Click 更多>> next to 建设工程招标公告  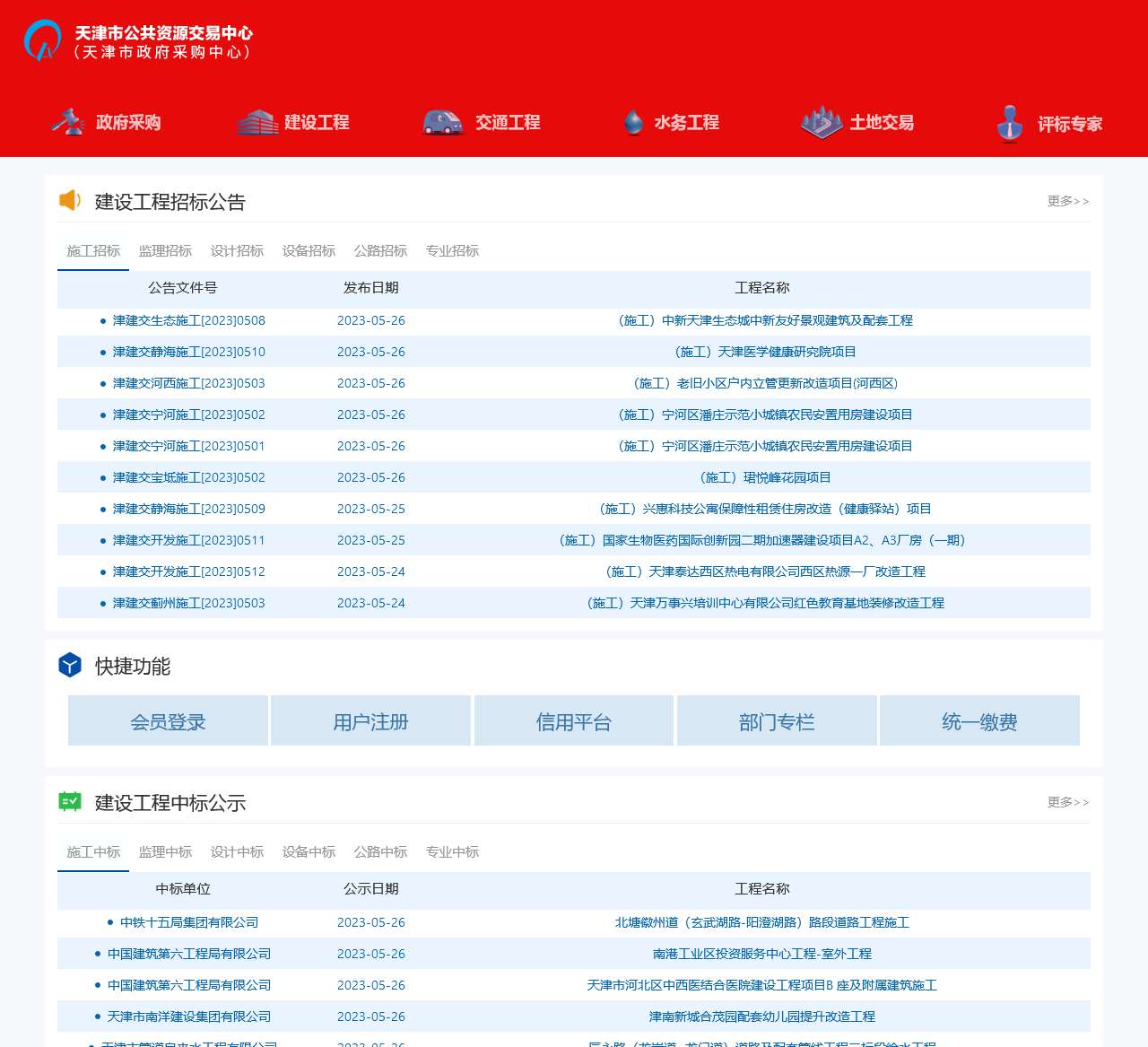1066,202
